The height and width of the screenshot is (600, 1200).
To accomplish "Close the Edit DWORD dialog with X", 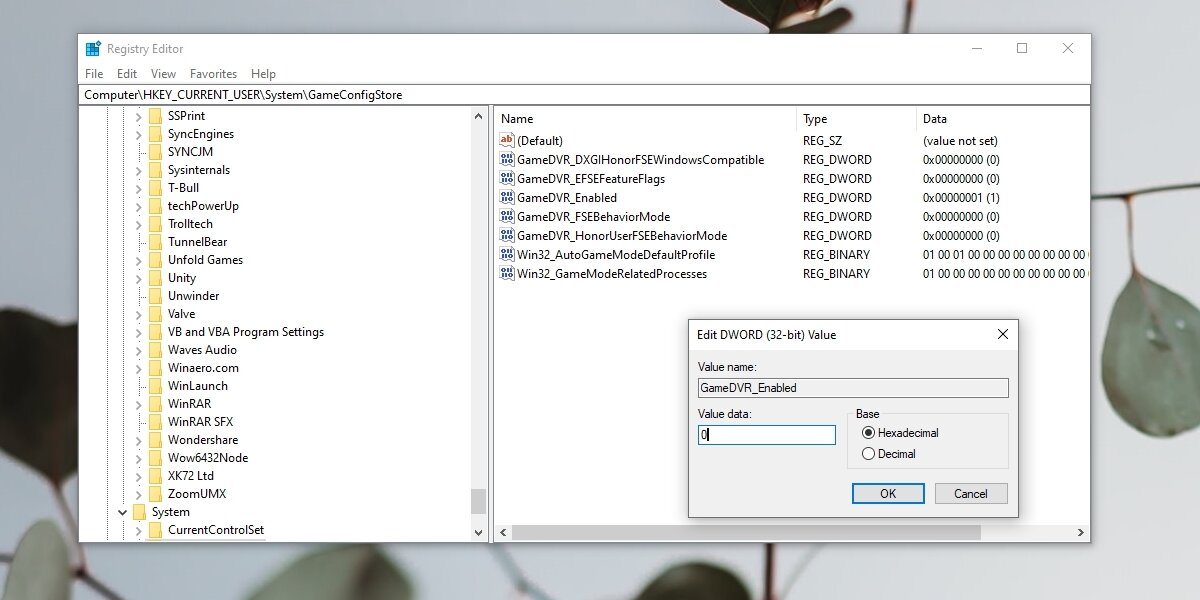I will [x=1003, y=334].
